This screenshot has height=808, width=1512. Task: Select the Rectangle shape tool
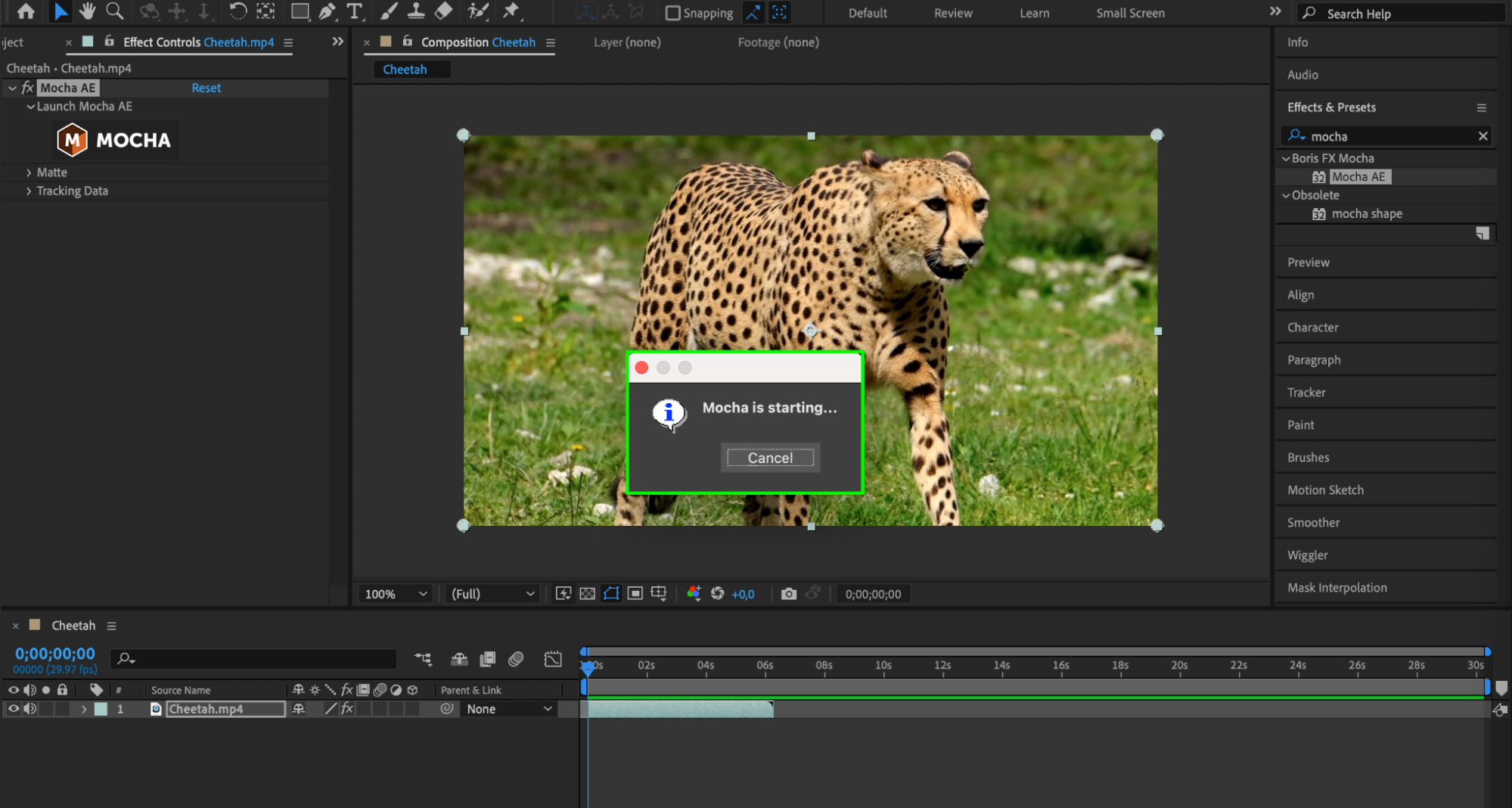[300, 11]
